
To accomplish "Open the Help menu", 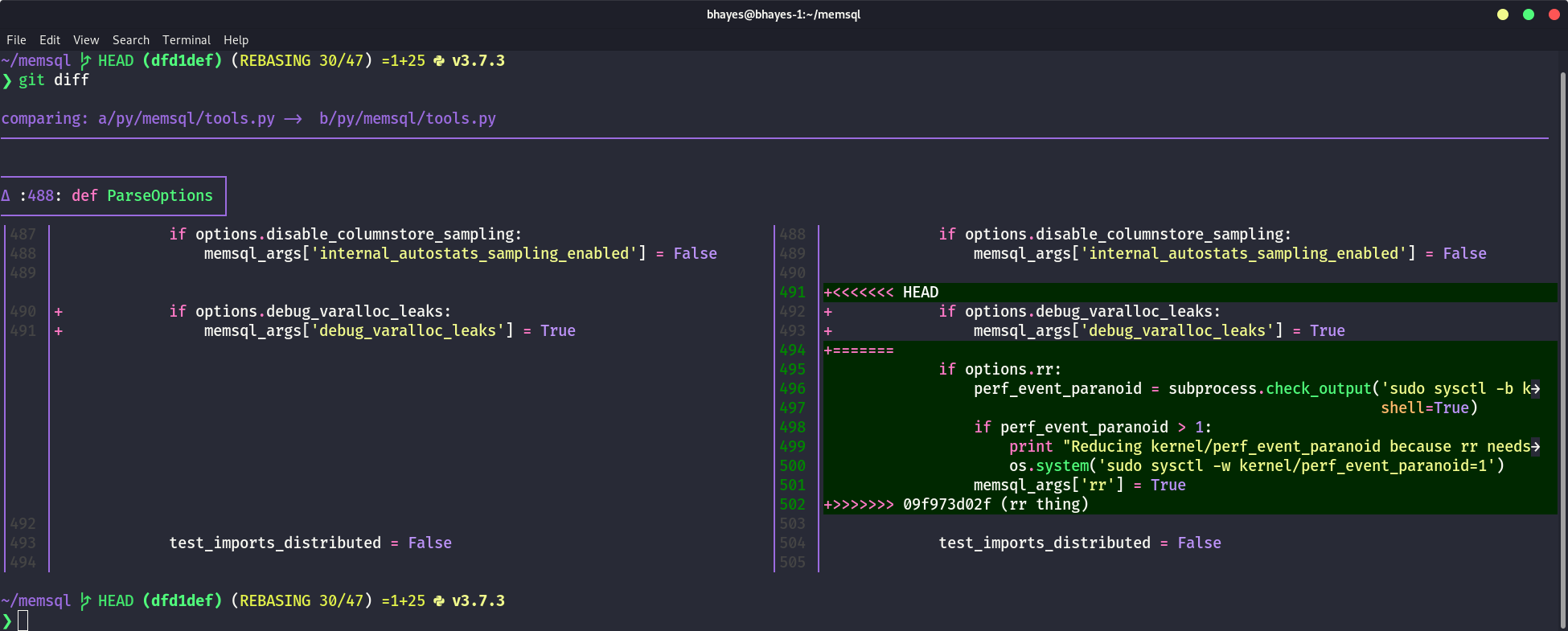I will [236, 40].
